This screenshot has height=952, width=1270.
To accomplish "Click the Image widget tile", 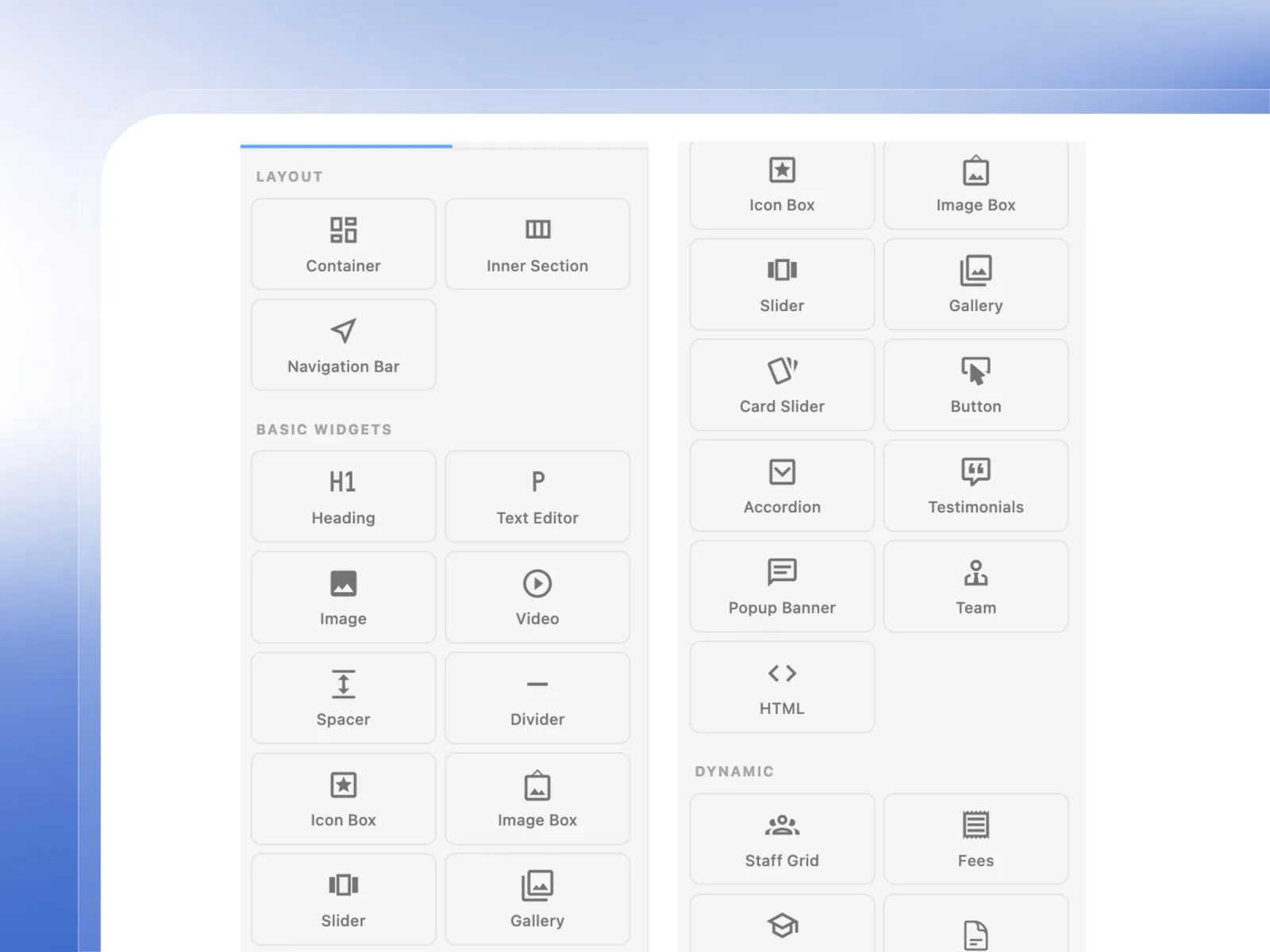I will [x=343, y=597].
